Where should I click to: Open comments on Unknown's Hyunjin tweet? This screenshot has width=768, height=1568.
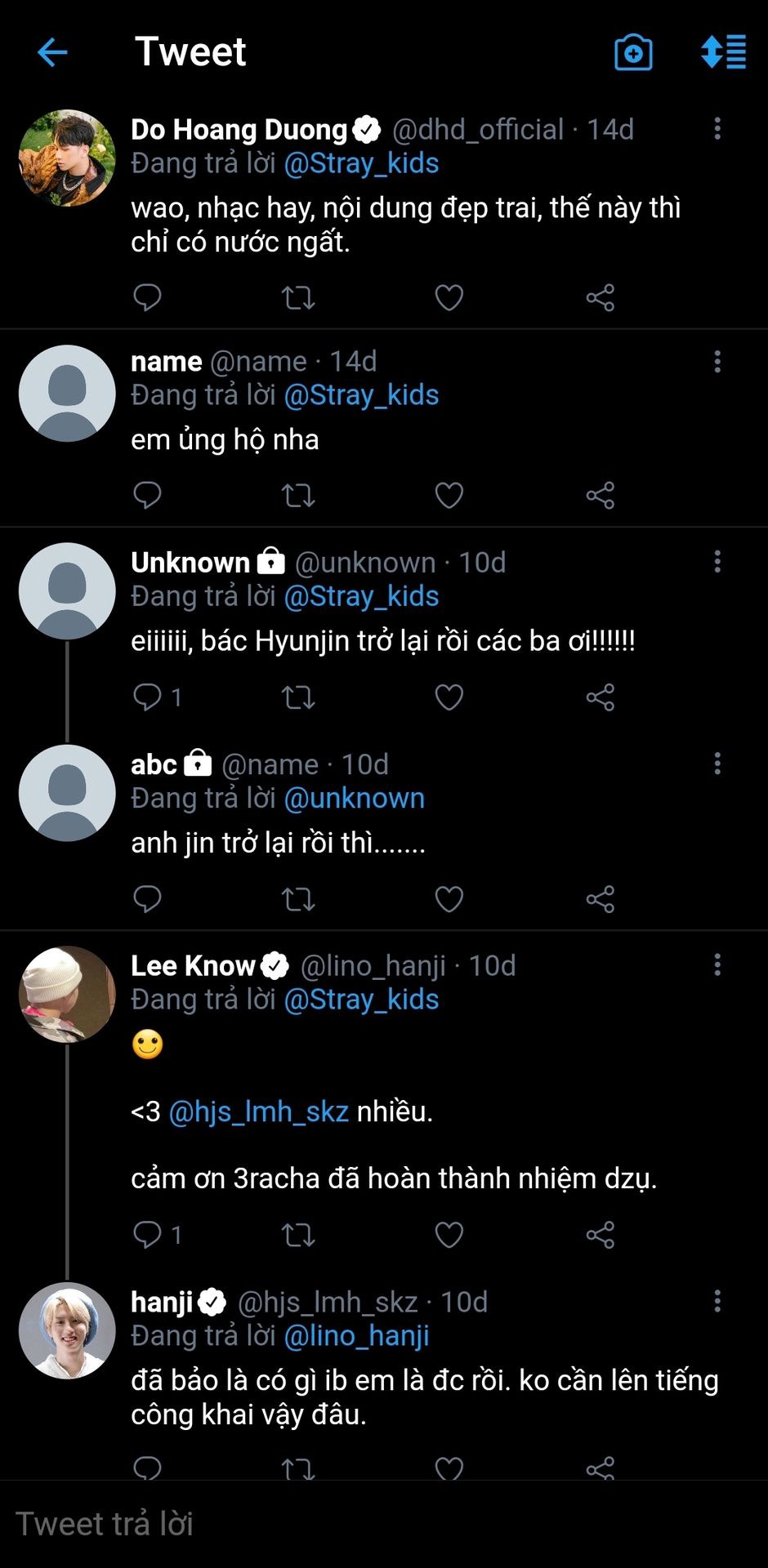147,697
